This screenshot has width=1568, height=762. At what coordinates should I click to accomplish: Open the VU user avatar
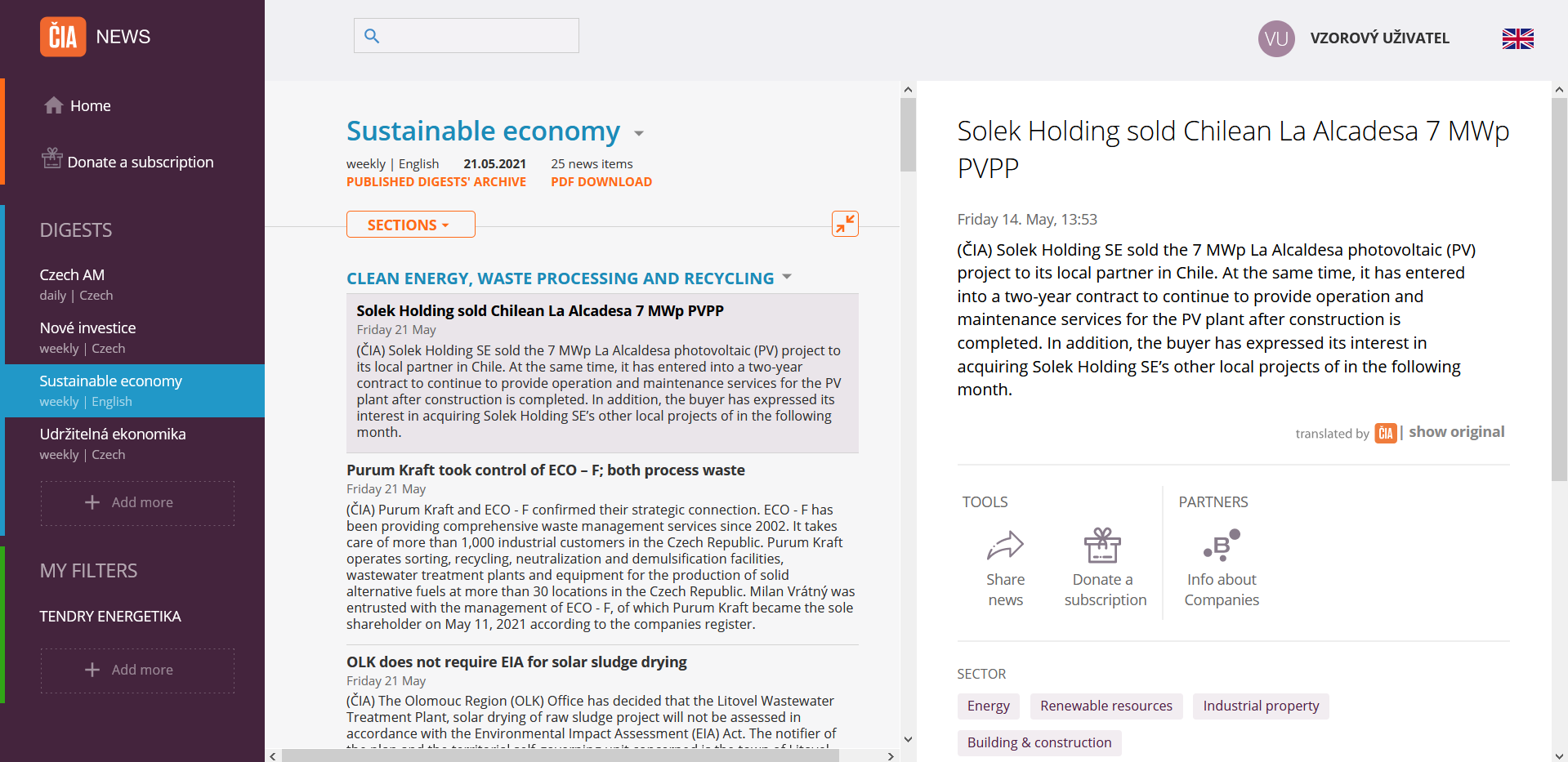coord(1276,38)
